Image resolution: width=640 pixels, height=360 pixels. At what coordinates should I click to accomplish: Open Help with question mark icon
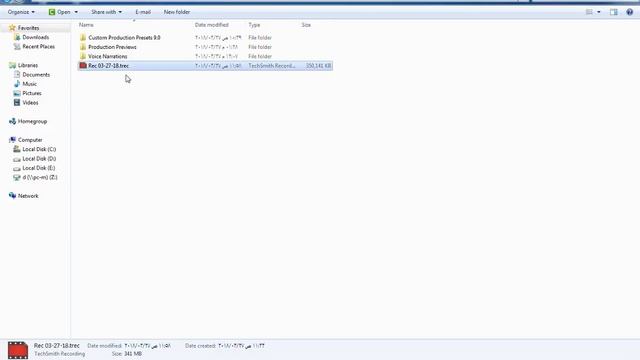pos(629,12)
